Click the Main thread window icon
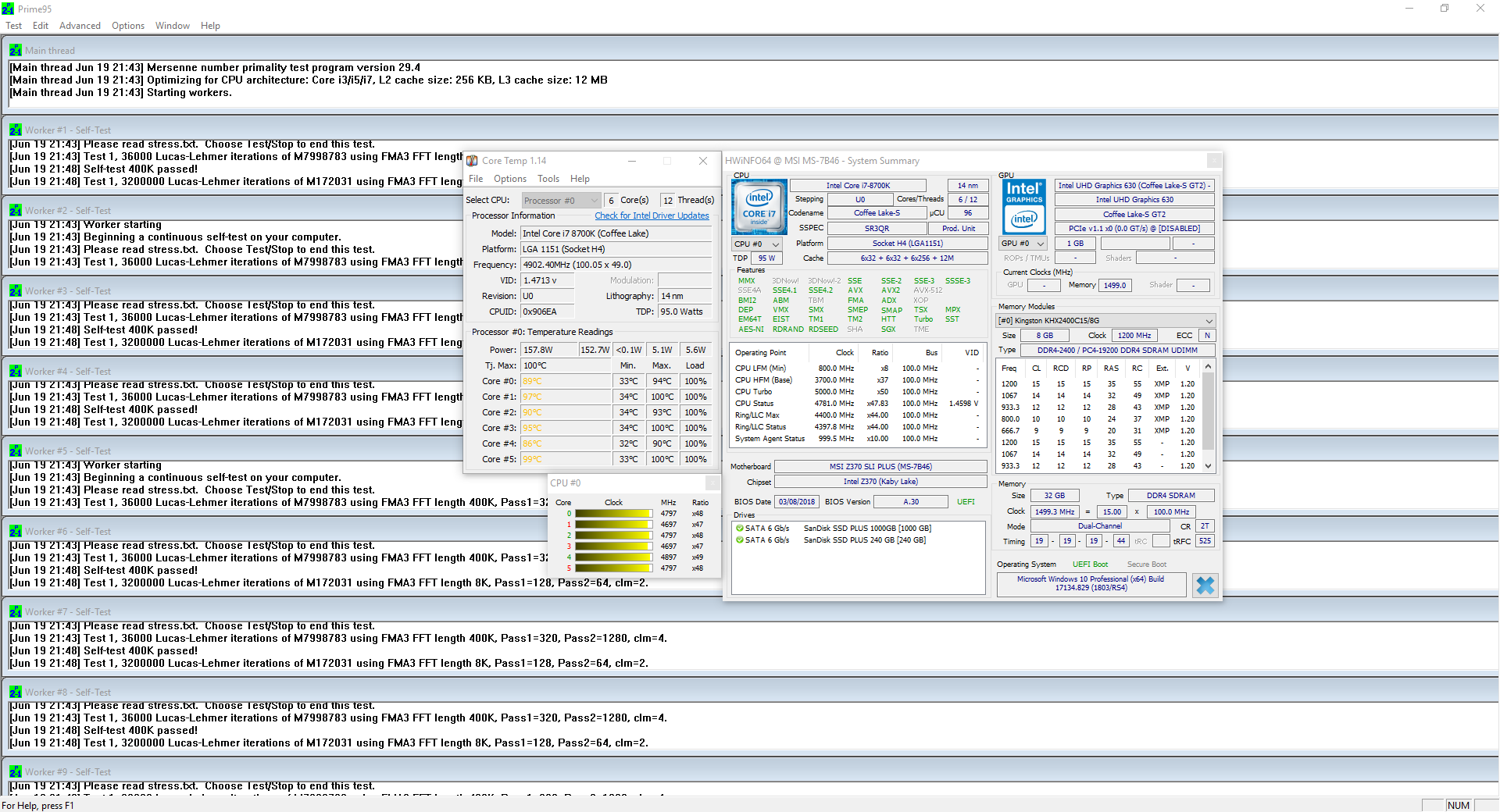The image size is (1500, 812). tap(16, 50)
